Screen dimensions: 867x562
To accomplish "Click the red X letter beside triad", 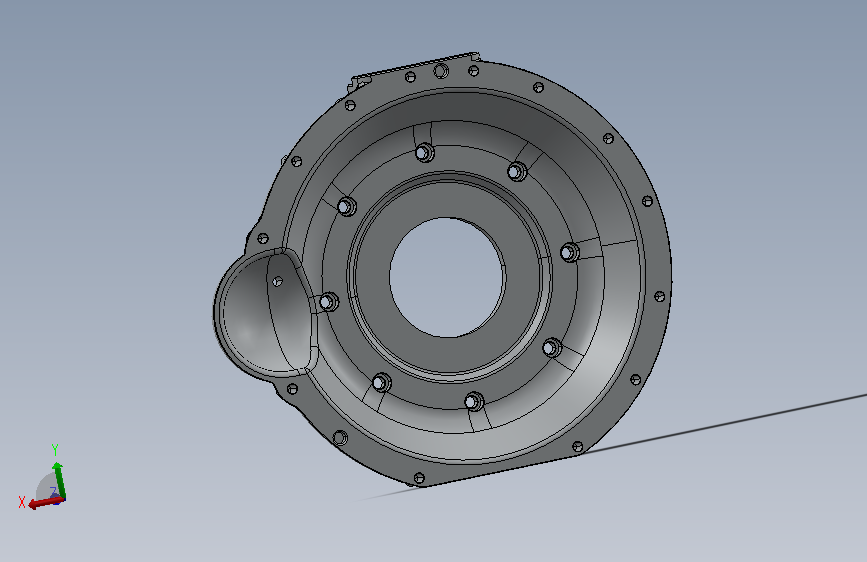I will pyautogui.click(x=22, y=502).
